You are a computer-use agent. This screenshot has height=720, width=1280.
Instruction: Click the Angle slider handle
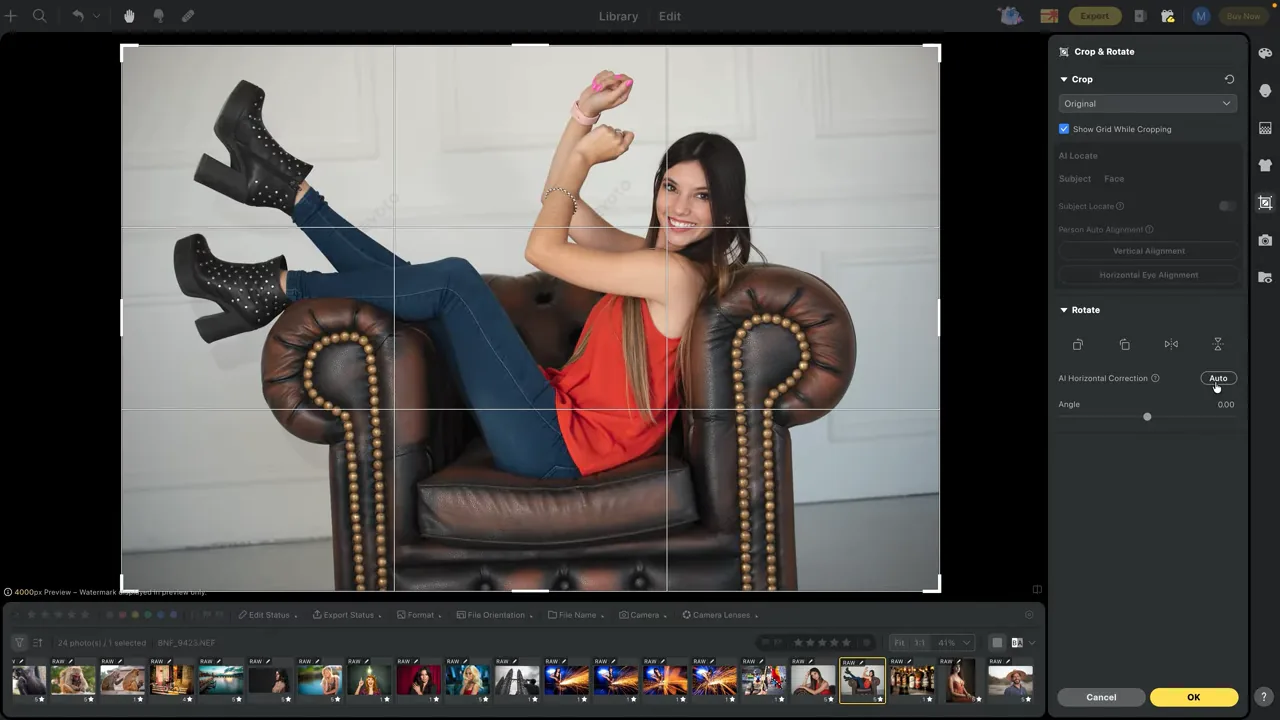pyautogui.click(x=1147, y=417)
